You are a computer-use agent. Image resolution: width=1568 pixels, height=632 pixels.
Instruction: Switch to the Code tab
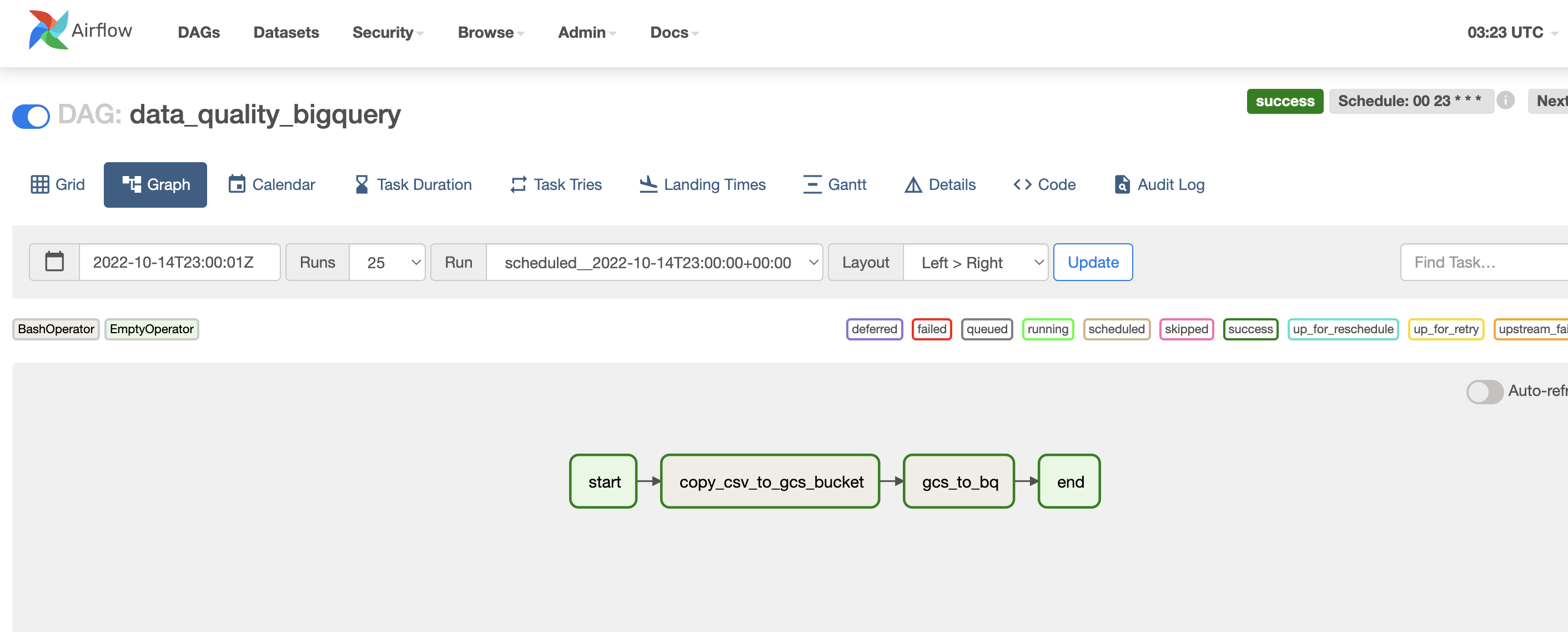click(x=1044, y=184)
